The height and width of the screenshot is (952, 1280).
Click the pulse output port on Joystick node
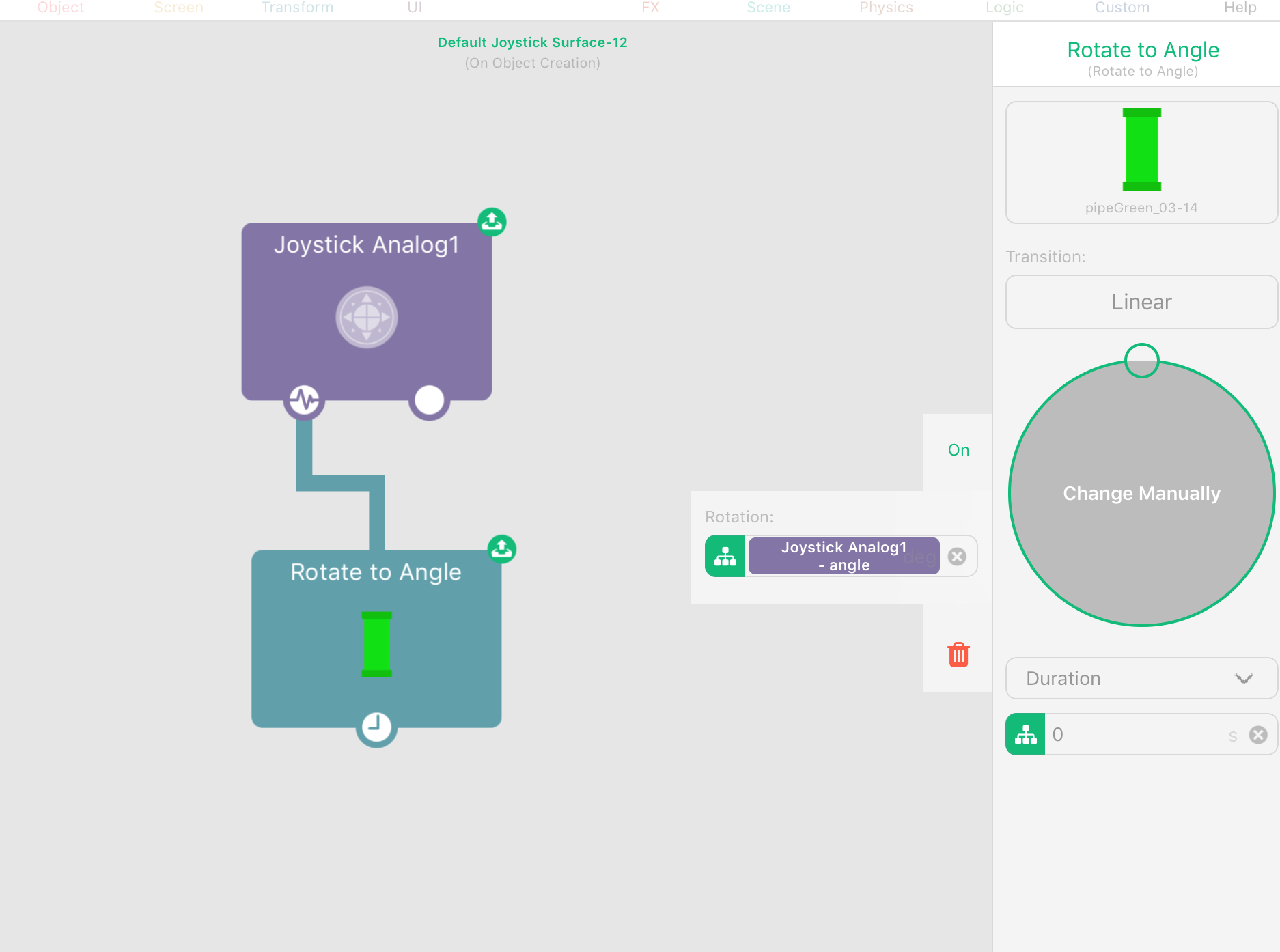click(x=304, y=400)
